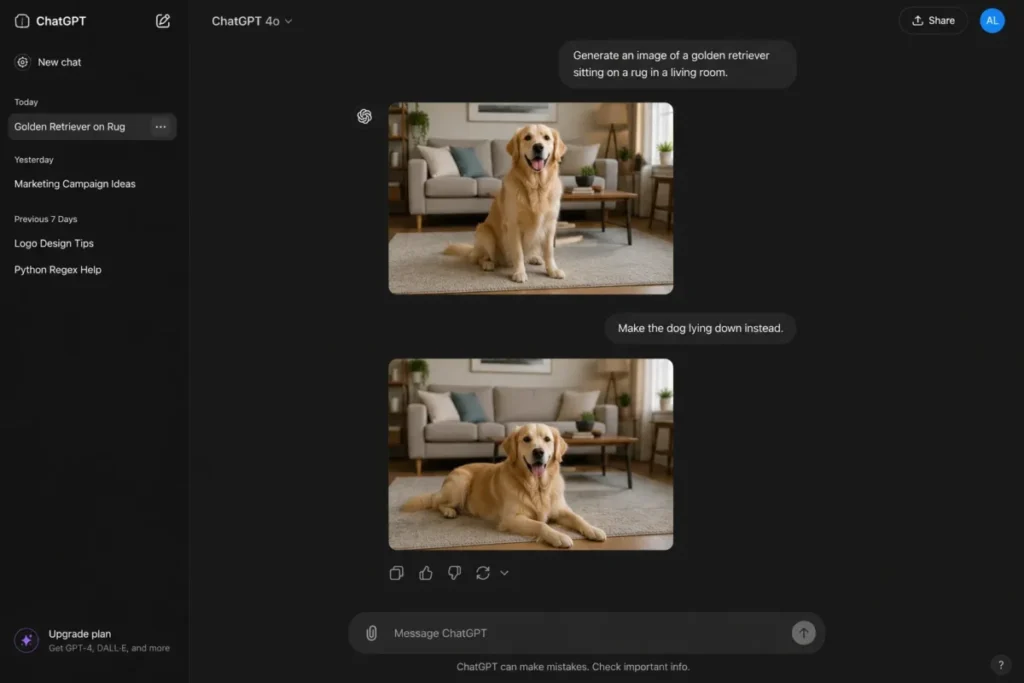Share the conversation
This screenshot has height=683, width=1024.
pyautogui.click(x=933, y=20)
